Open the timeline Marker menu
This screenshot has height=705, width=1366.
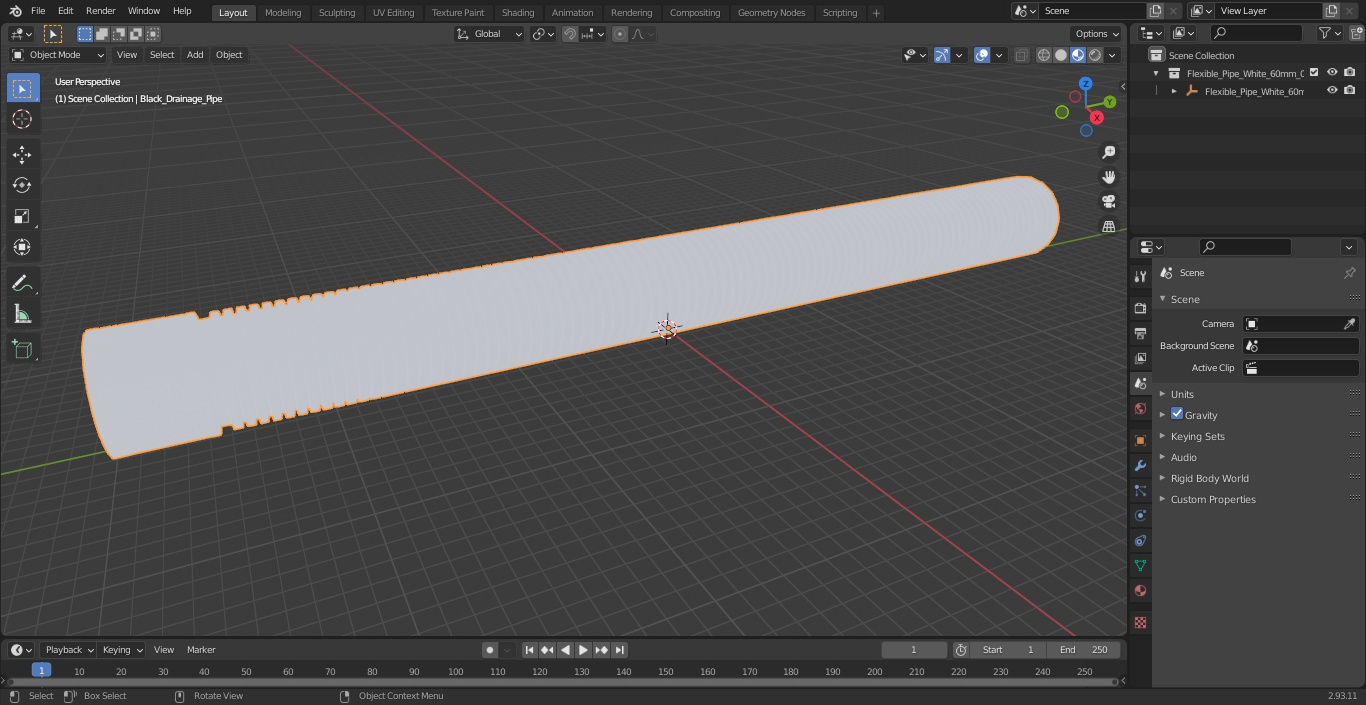pos(201,650)
